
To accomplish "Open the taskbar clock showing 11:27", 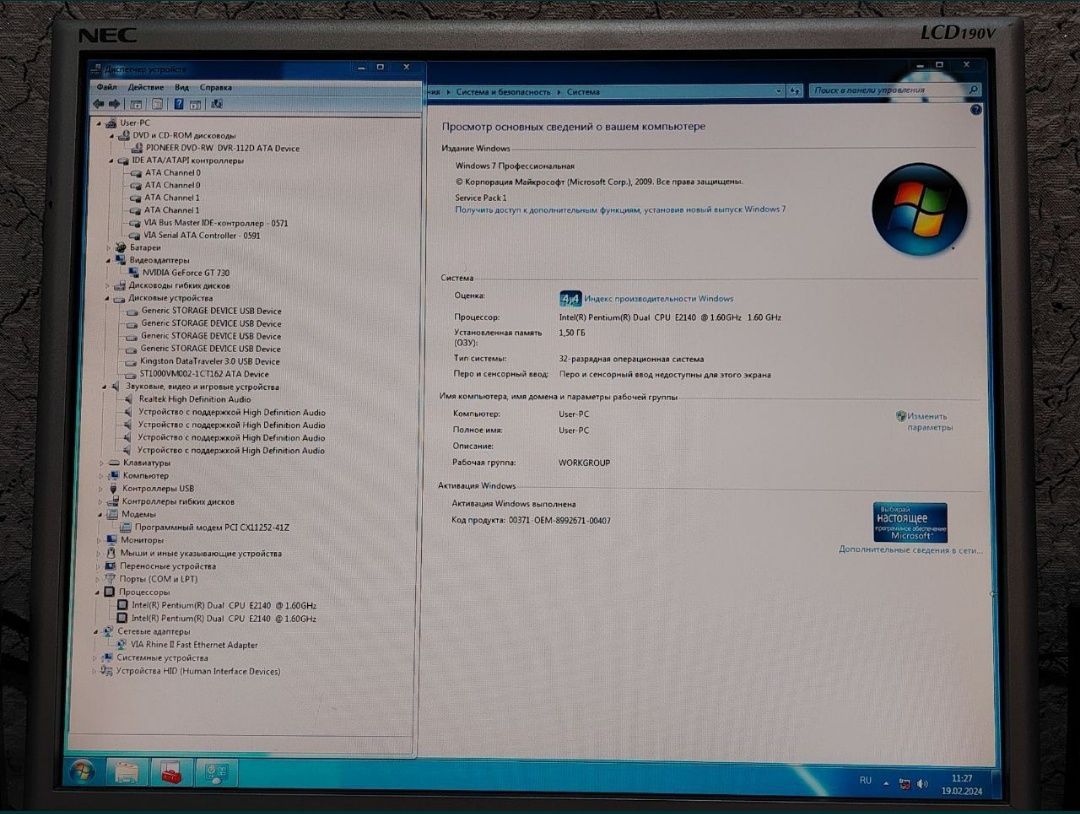I will tap(962, 784).
